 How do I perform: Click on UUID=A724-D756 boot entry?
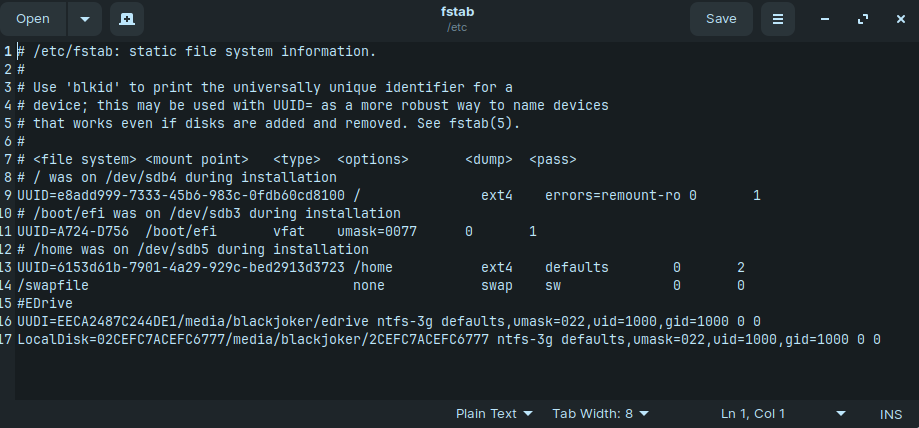[x=73, y=232]
